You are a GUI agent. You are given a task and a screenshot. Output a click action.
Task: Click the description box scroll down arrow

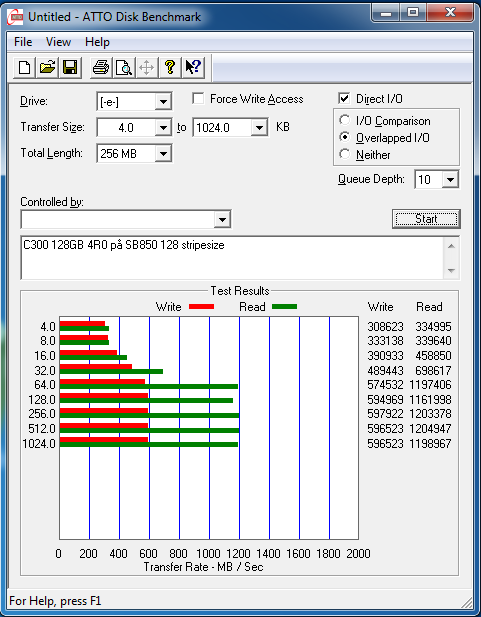pyautogui.click(x=451, y=270)
